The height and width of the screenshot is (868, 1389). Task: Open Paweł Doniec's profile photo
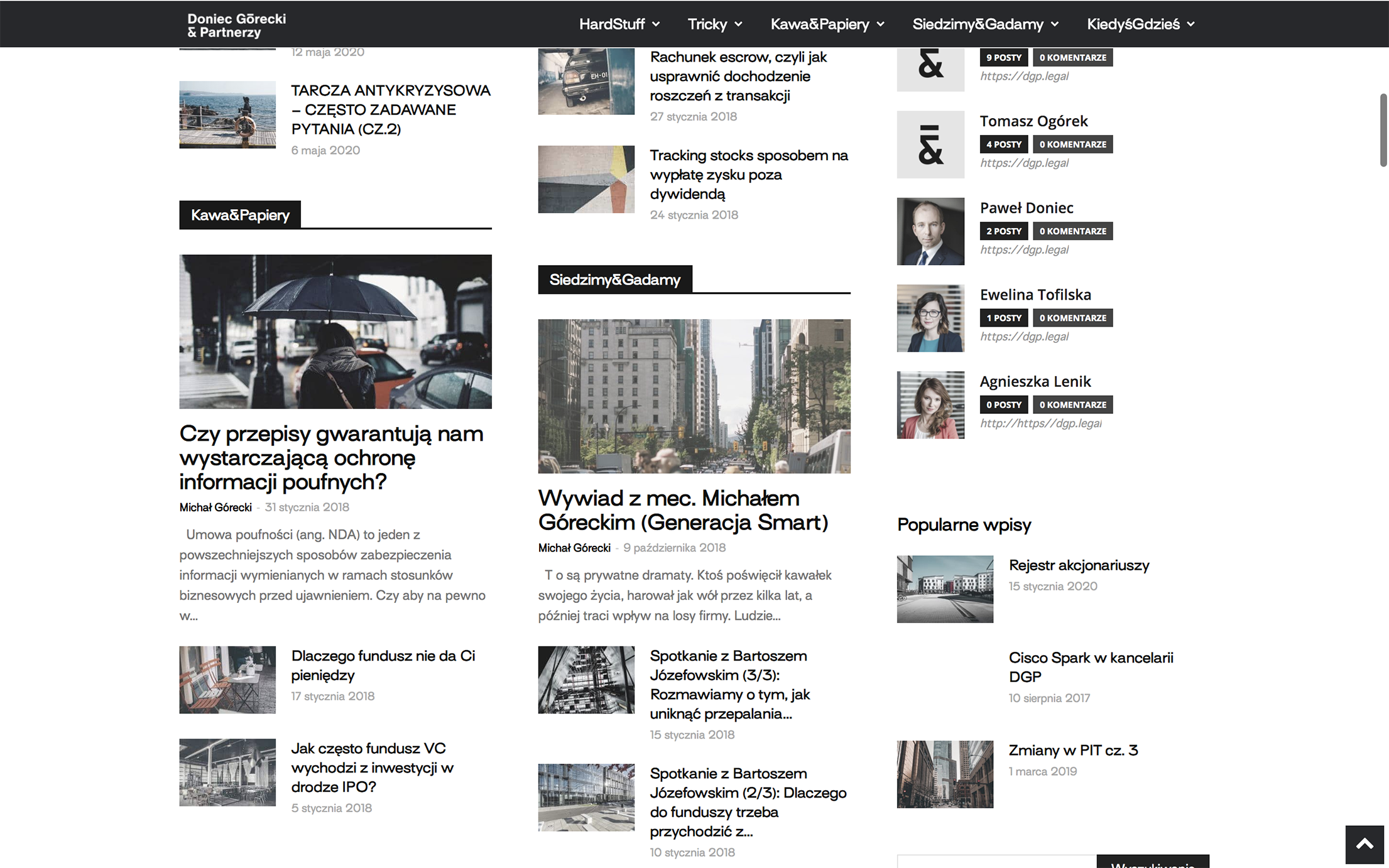[x=930, y=231]
